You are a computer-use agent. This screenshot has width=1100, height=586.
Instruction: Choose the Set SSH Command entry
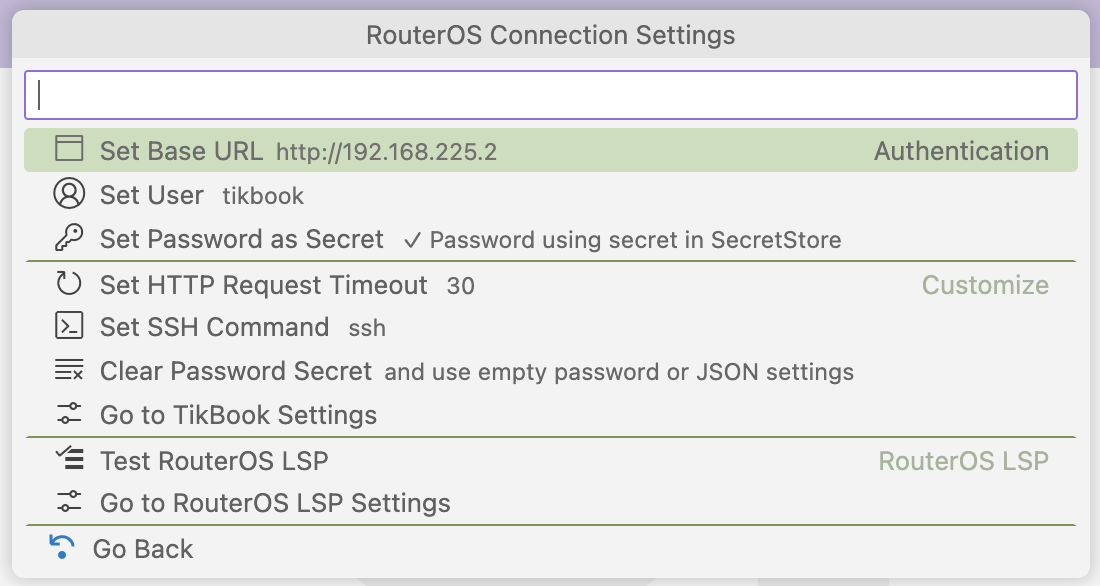[x=551, y=327]
